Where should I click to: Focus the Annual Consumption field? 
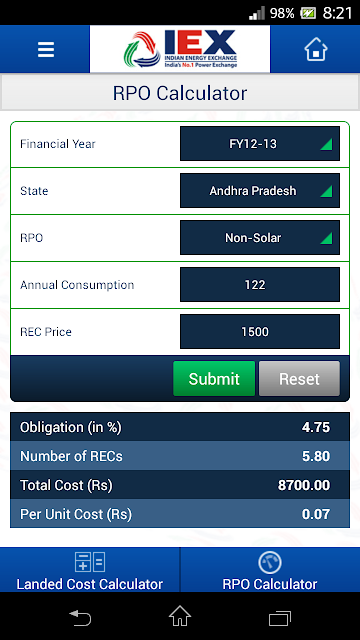(260, 284)
